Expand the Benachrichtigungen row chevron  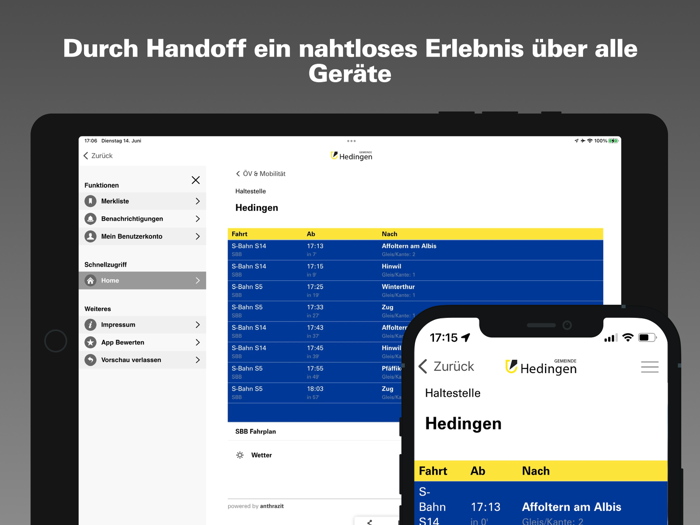(197, 219)
